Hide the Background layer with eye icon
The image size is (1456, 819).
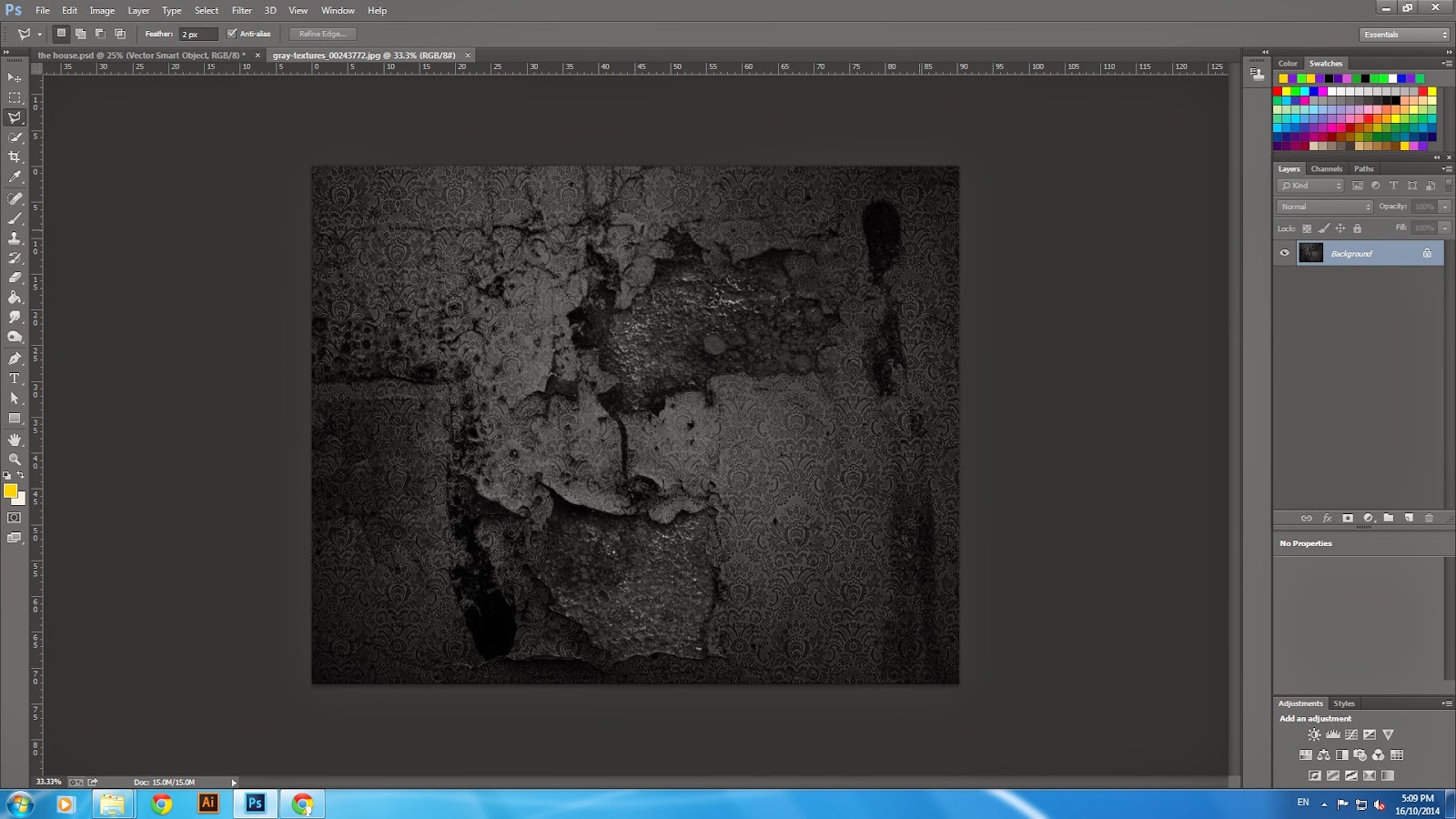pos(1285,253)
